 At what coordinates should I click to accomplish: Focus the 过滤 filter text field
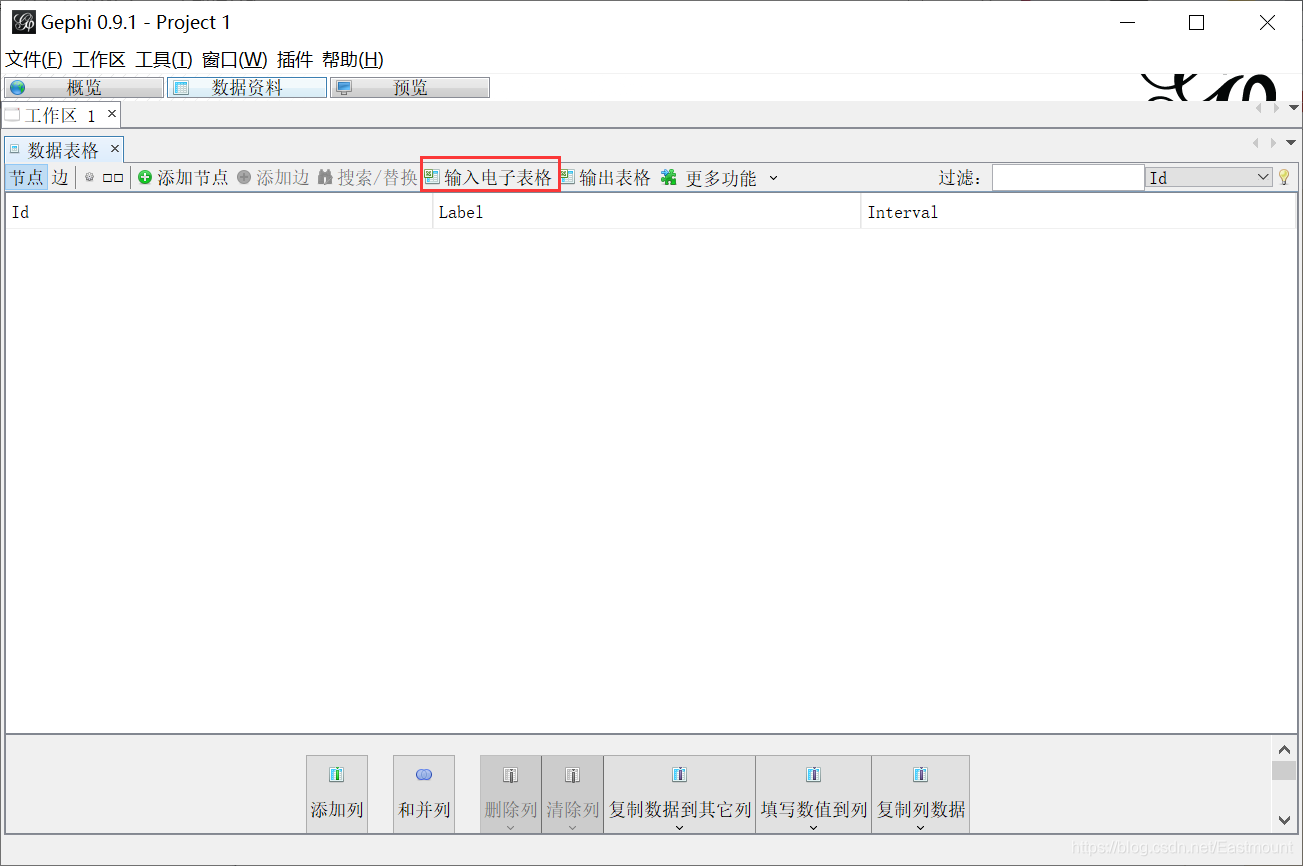click(x=1068, y=178)
